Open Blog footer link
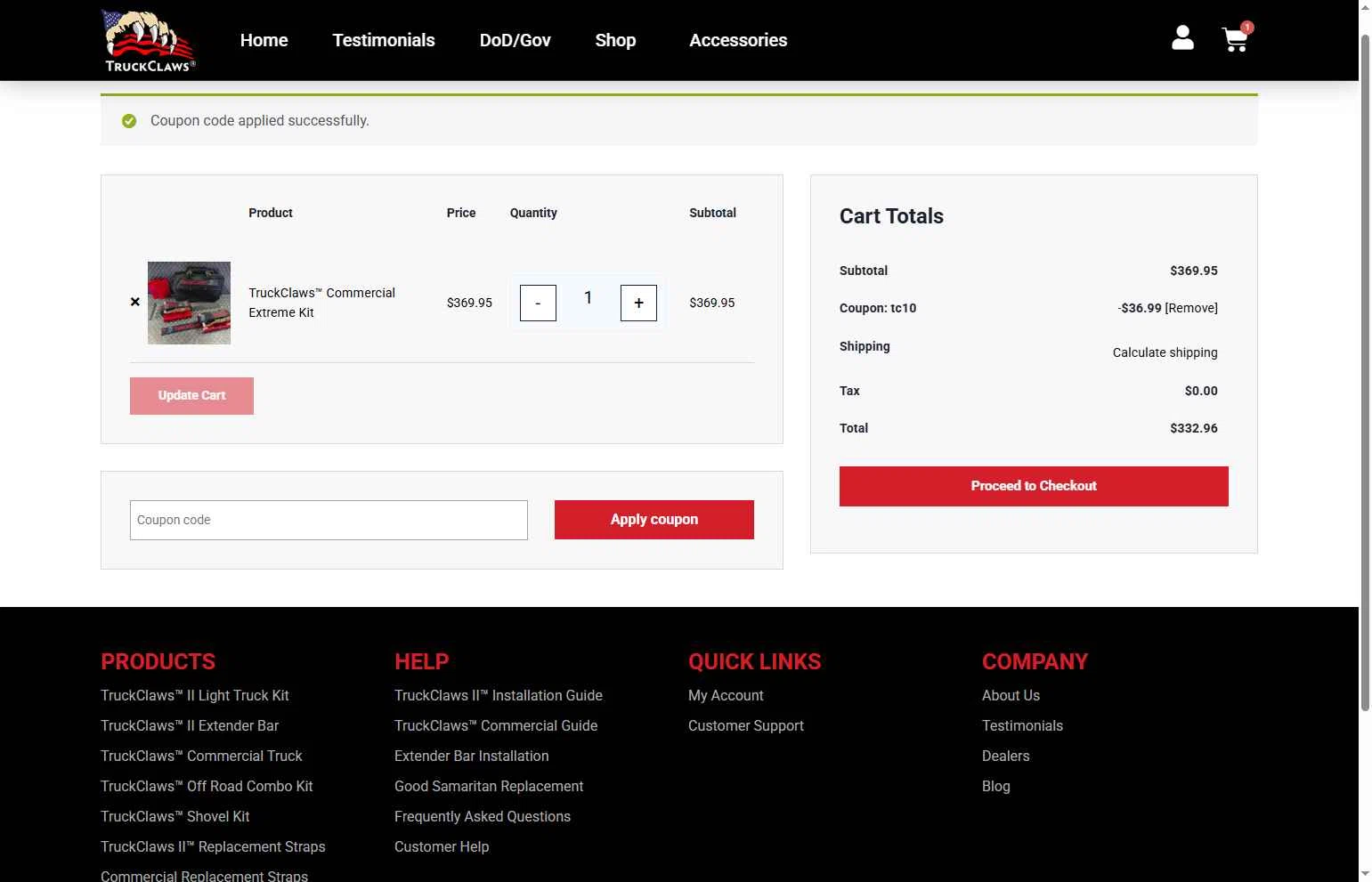The image size is (1372, 882). point(996,787)
